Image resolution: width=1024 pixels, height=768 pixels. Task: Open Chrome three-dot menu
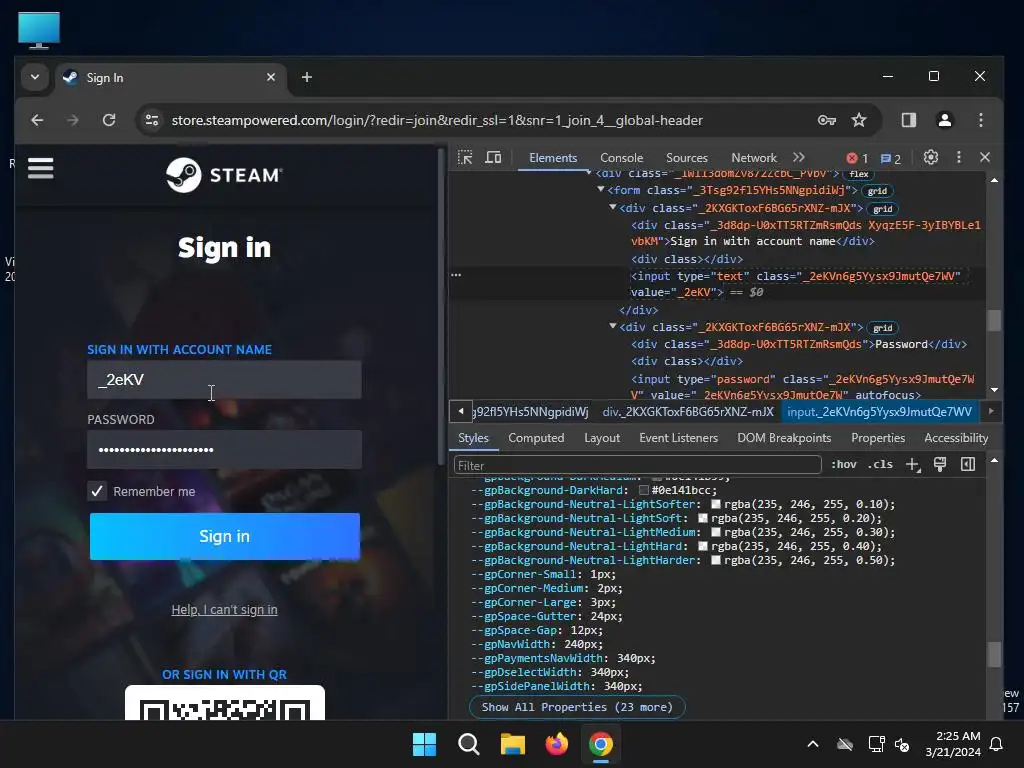[981, 120]
